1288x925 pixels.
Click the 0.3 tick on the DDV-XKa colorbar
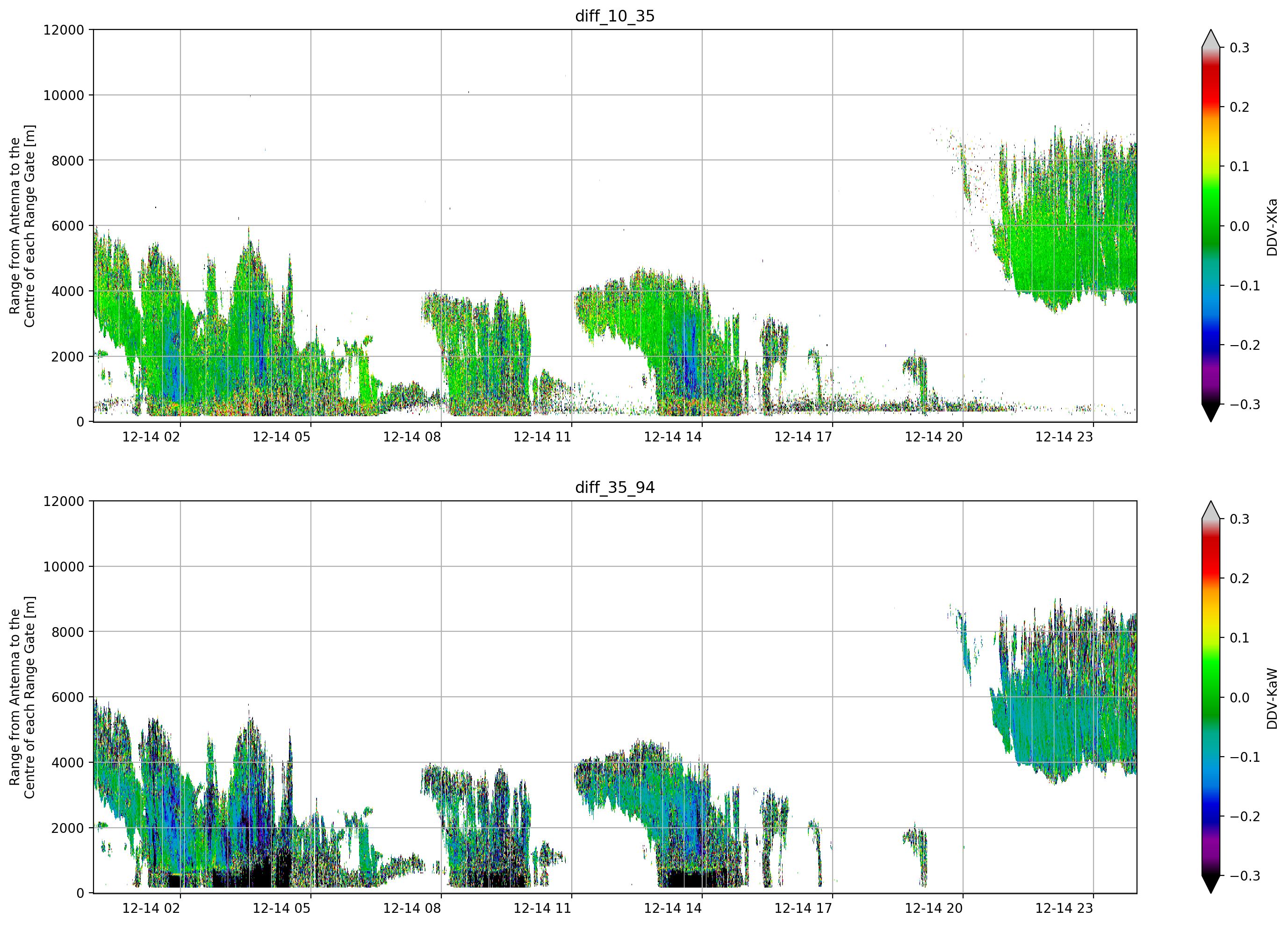pos(1239,48)
